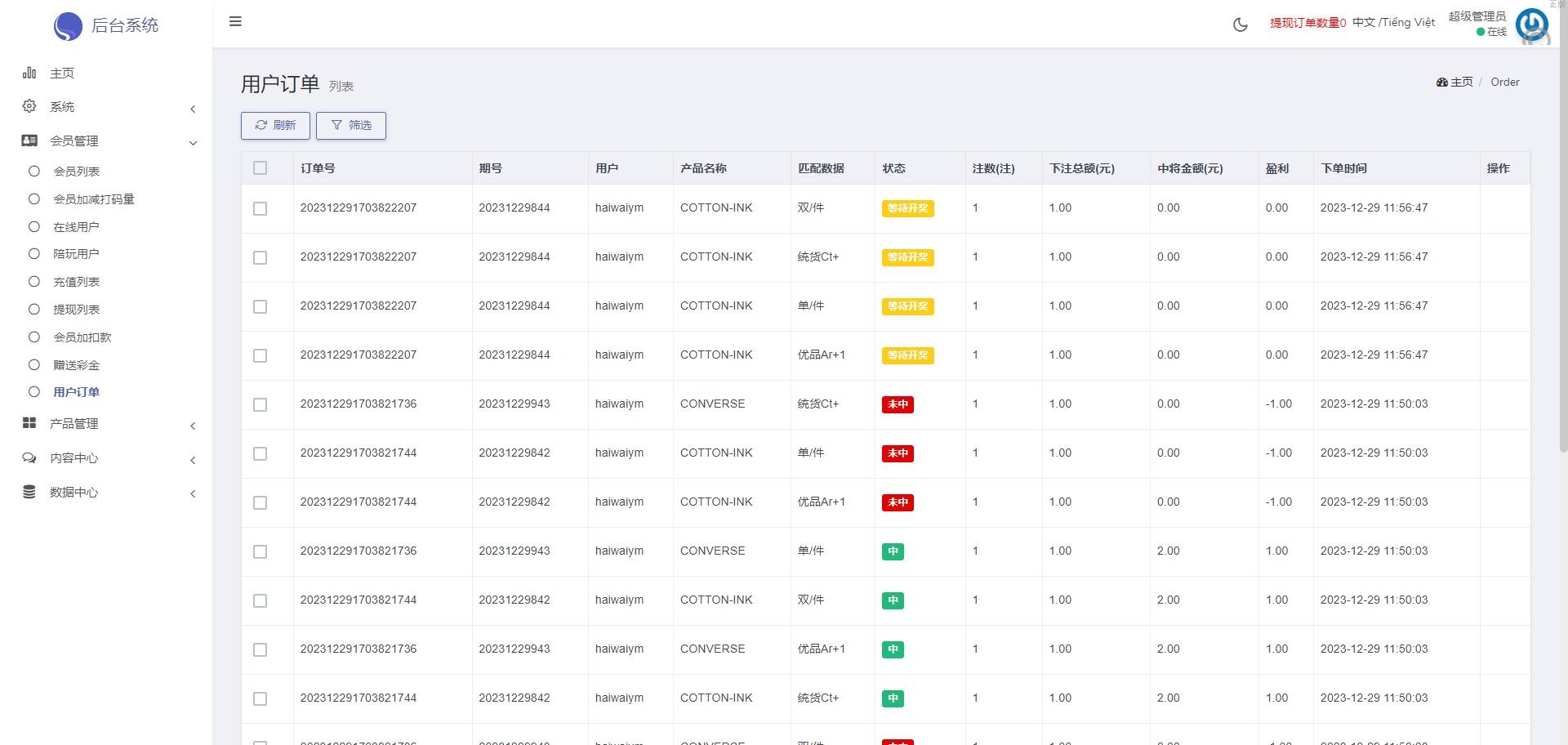
Task: Click the grid icon beside 产品管理
Action: click(x=29, y=423)
